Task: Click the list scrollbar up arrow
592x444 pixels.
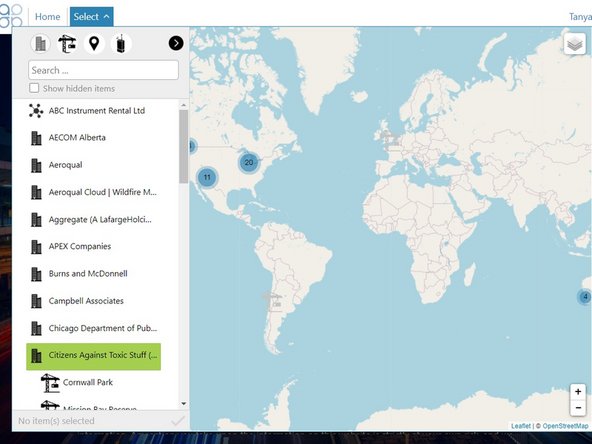Action: click(x=183, y=105)
